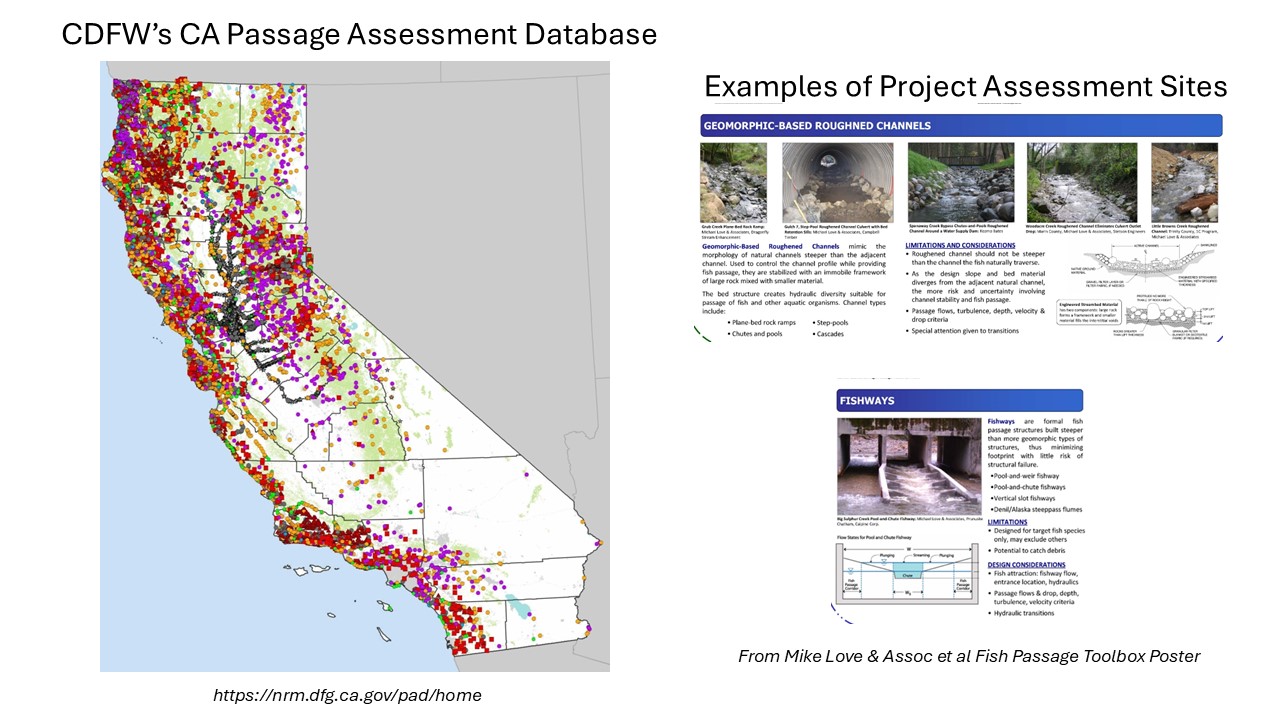Image resolution: width=1280 pixels, height=720 pixels.
Task: Open the Sparraway Creek Bypass channel photo
Action: click(961, 182)
